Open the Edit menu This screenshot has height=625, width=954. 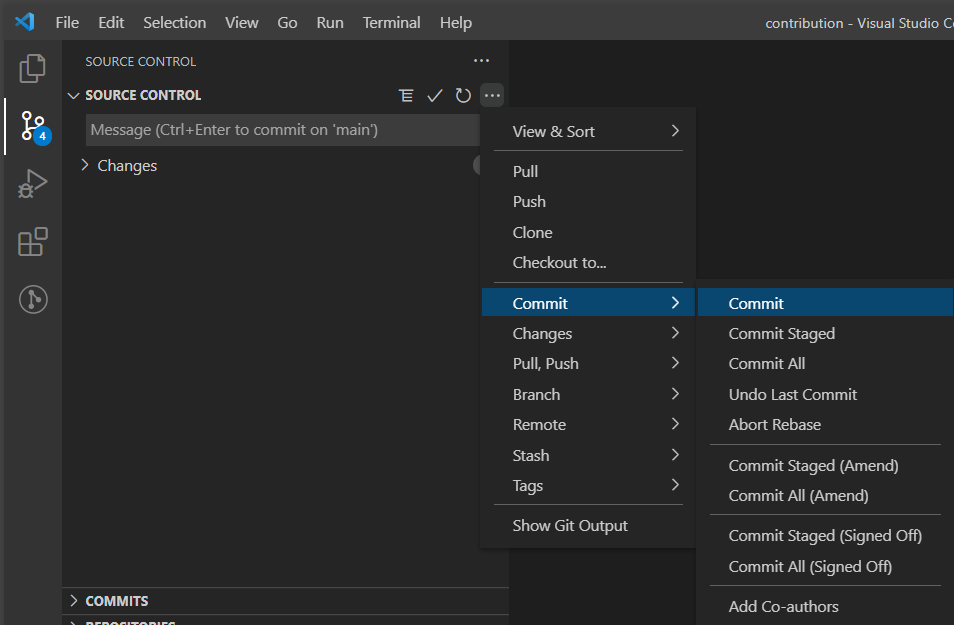click(111, 23)
